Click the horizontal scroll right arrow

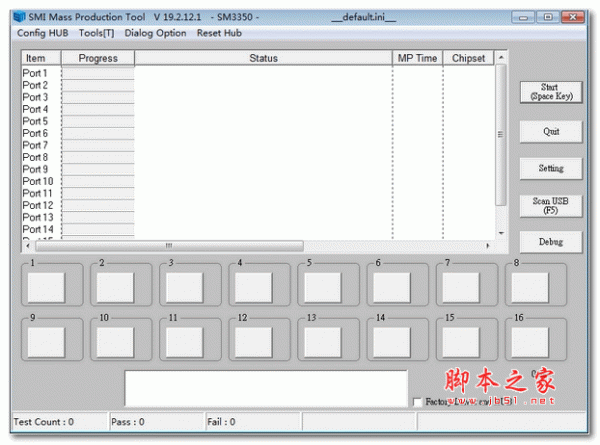pos(488,246)
